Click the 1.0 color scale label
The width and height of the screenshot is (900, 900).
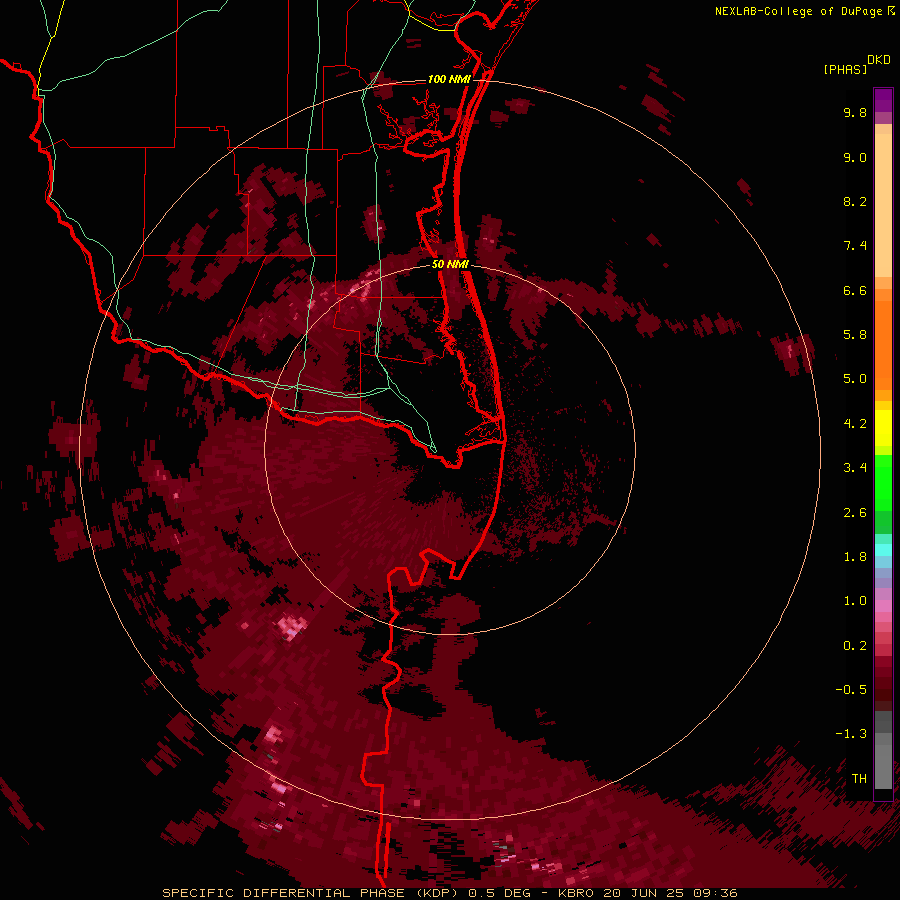(x=855, y=601)
